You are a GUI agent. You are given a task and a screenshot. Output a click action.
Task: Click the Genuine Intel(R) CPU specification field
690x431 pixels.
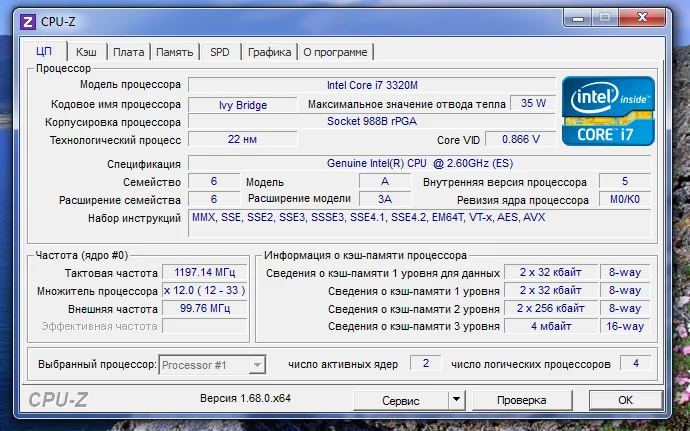tap(420, 163)
